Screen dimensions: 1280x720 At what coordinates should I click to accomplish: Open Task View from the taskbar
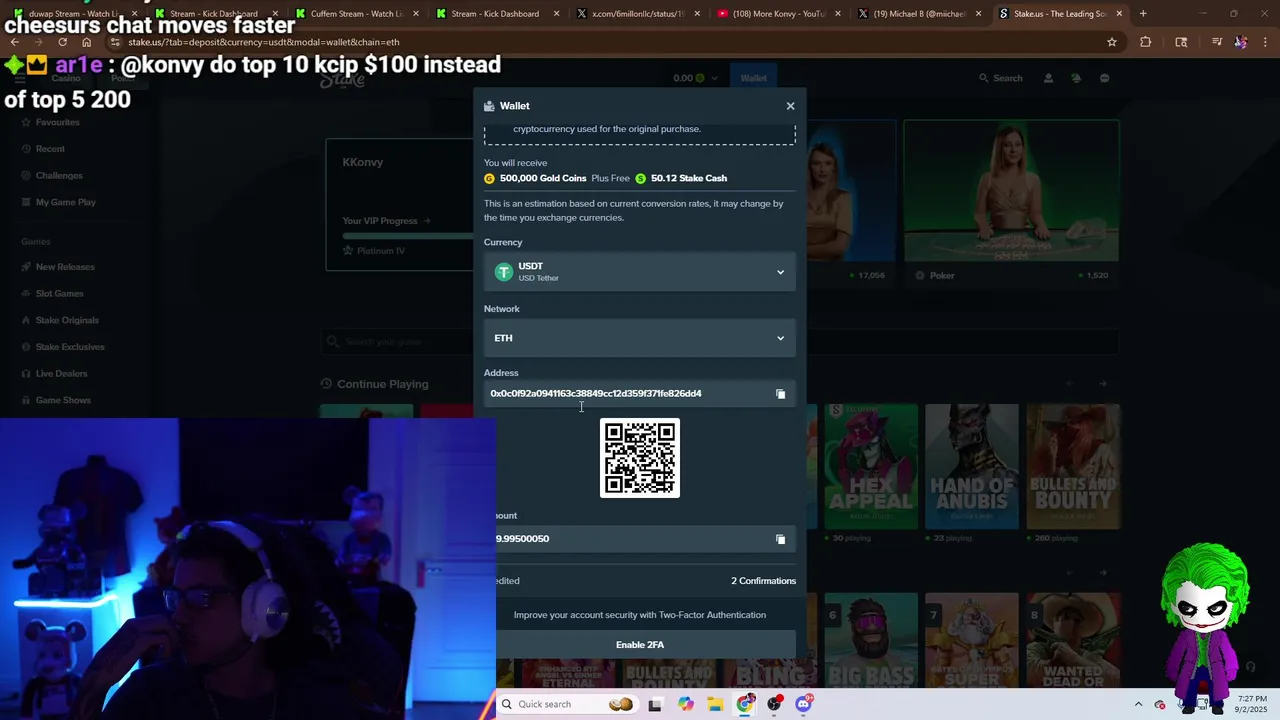[x=655, y=705]
